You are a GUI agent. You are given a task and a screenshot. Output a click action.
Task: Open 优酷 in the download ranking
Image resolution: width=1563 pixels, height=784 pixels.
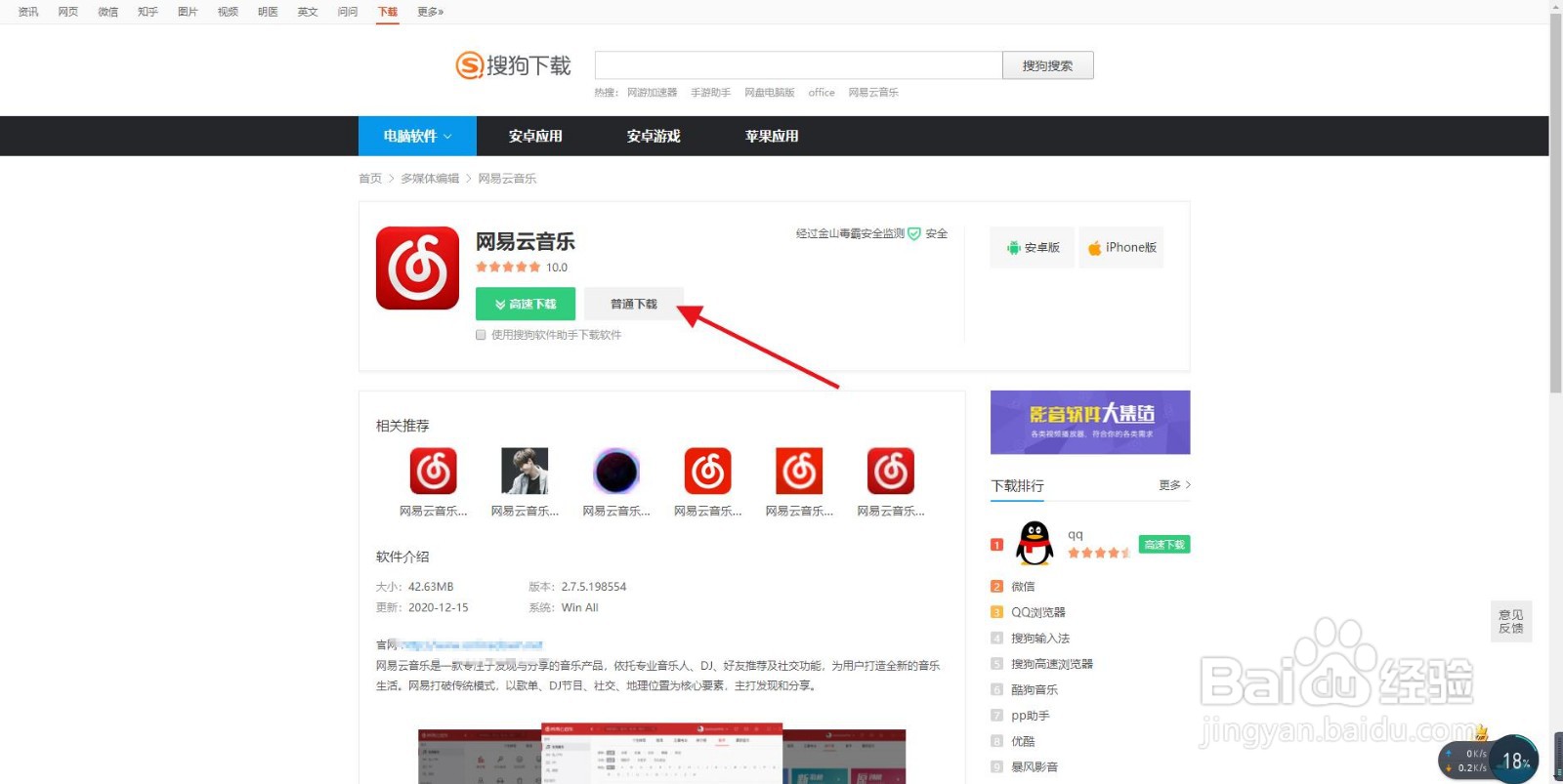tap(1023, 742)
